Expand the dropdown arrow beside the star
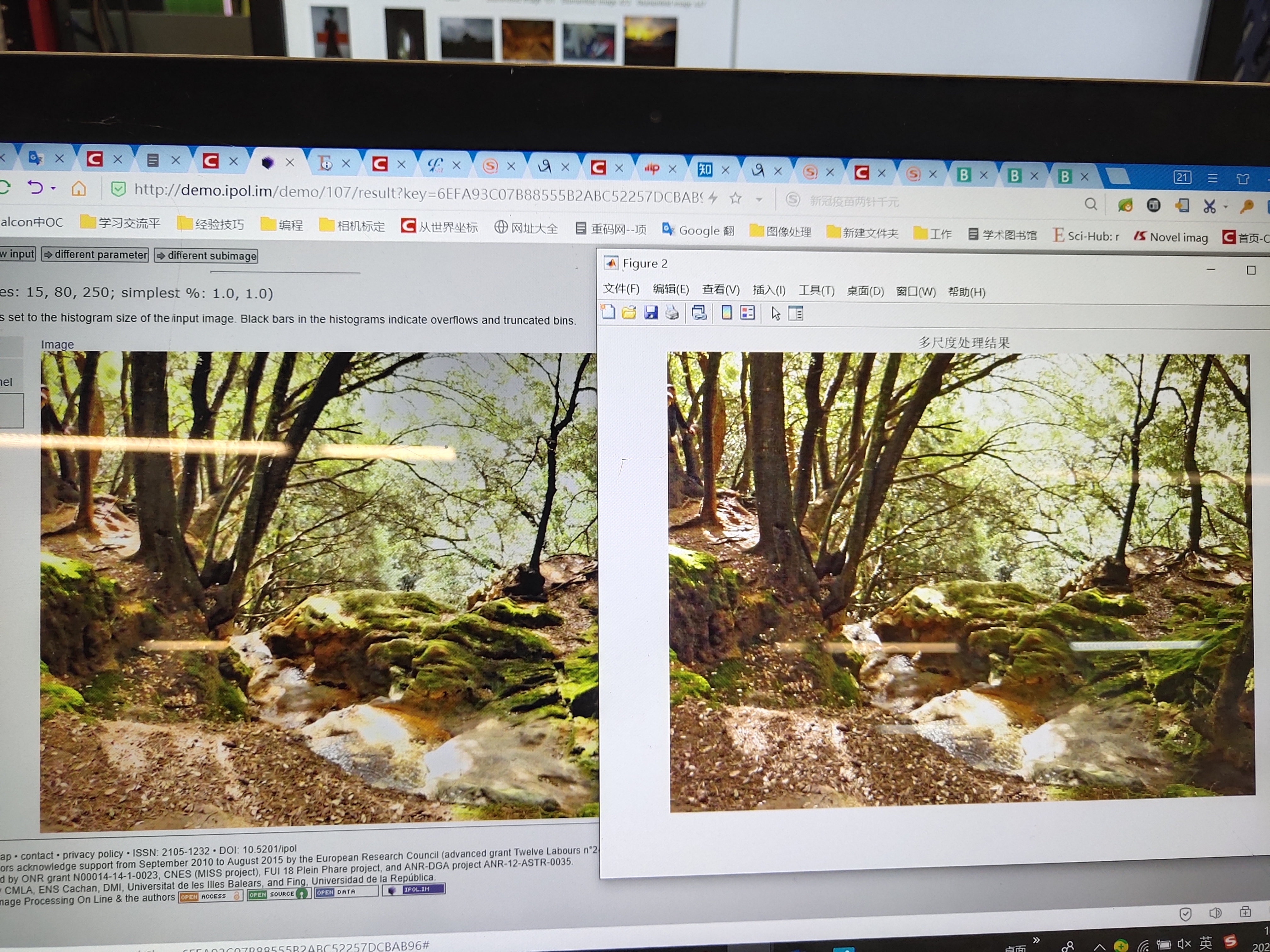 click(x=759, y=199)
